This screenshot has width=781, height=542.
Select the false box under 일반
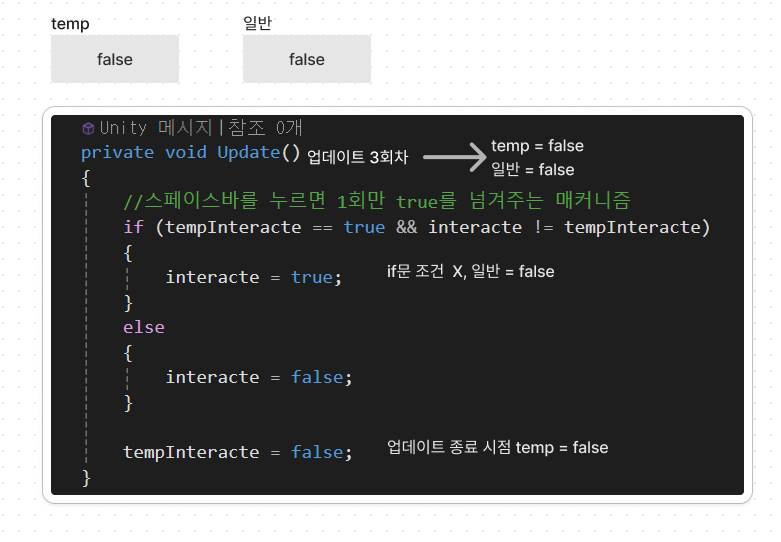coord(307,59)
